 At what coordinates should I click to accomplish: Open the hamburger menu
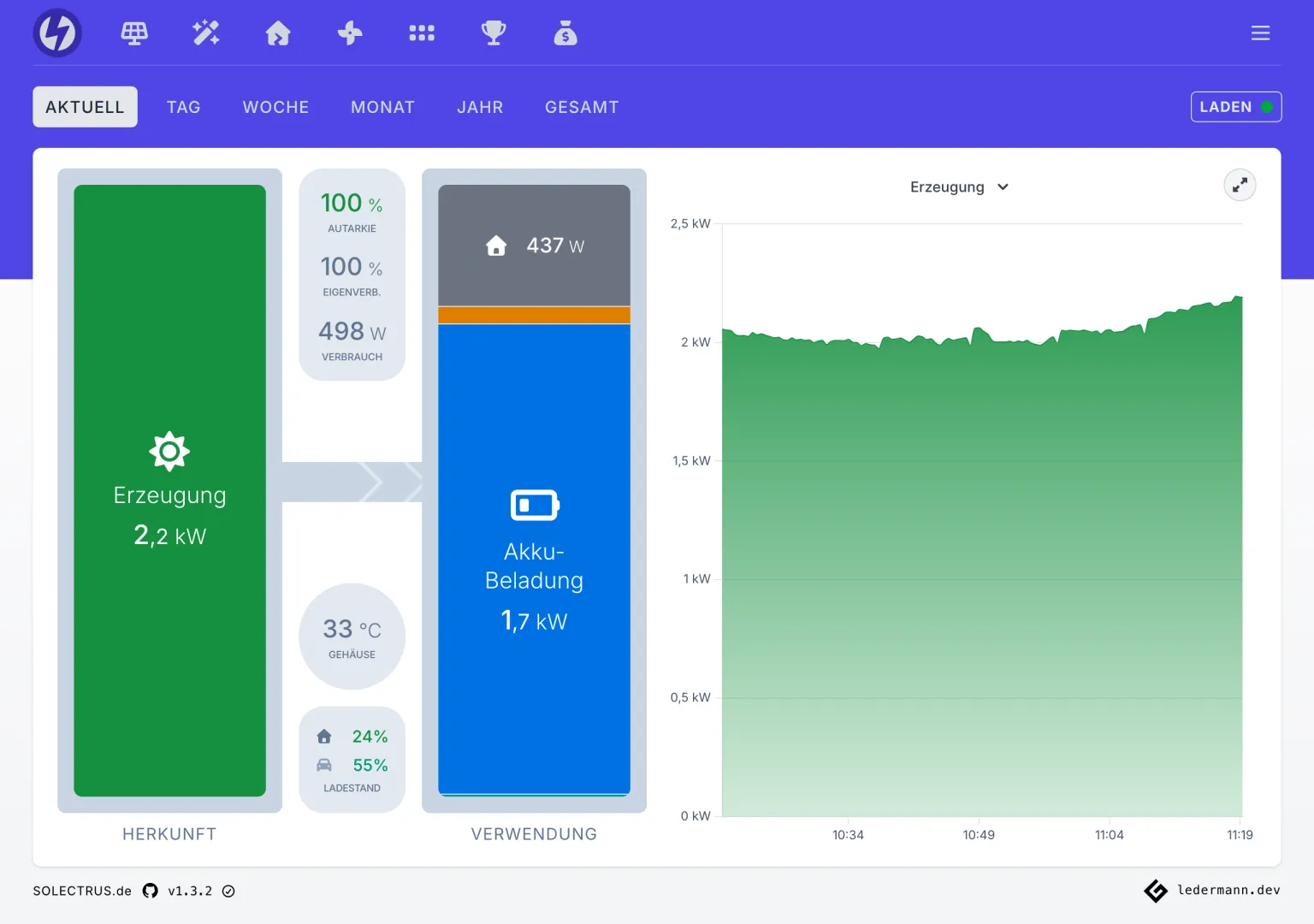1260,33
